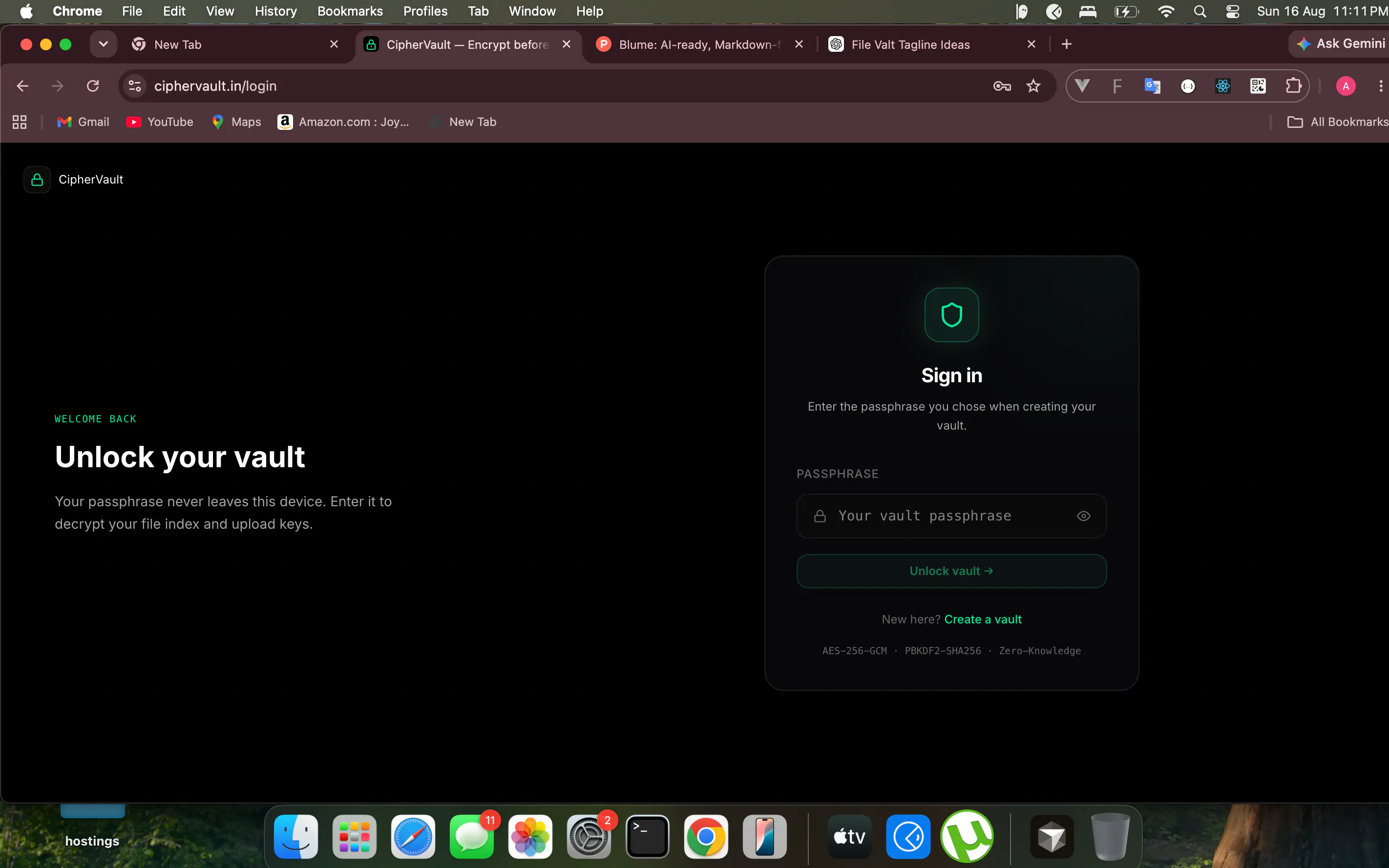This screenshot has width=1389, height=868.
Task: Open the apps grid in bookmarks bar
Action: point(20,122)
